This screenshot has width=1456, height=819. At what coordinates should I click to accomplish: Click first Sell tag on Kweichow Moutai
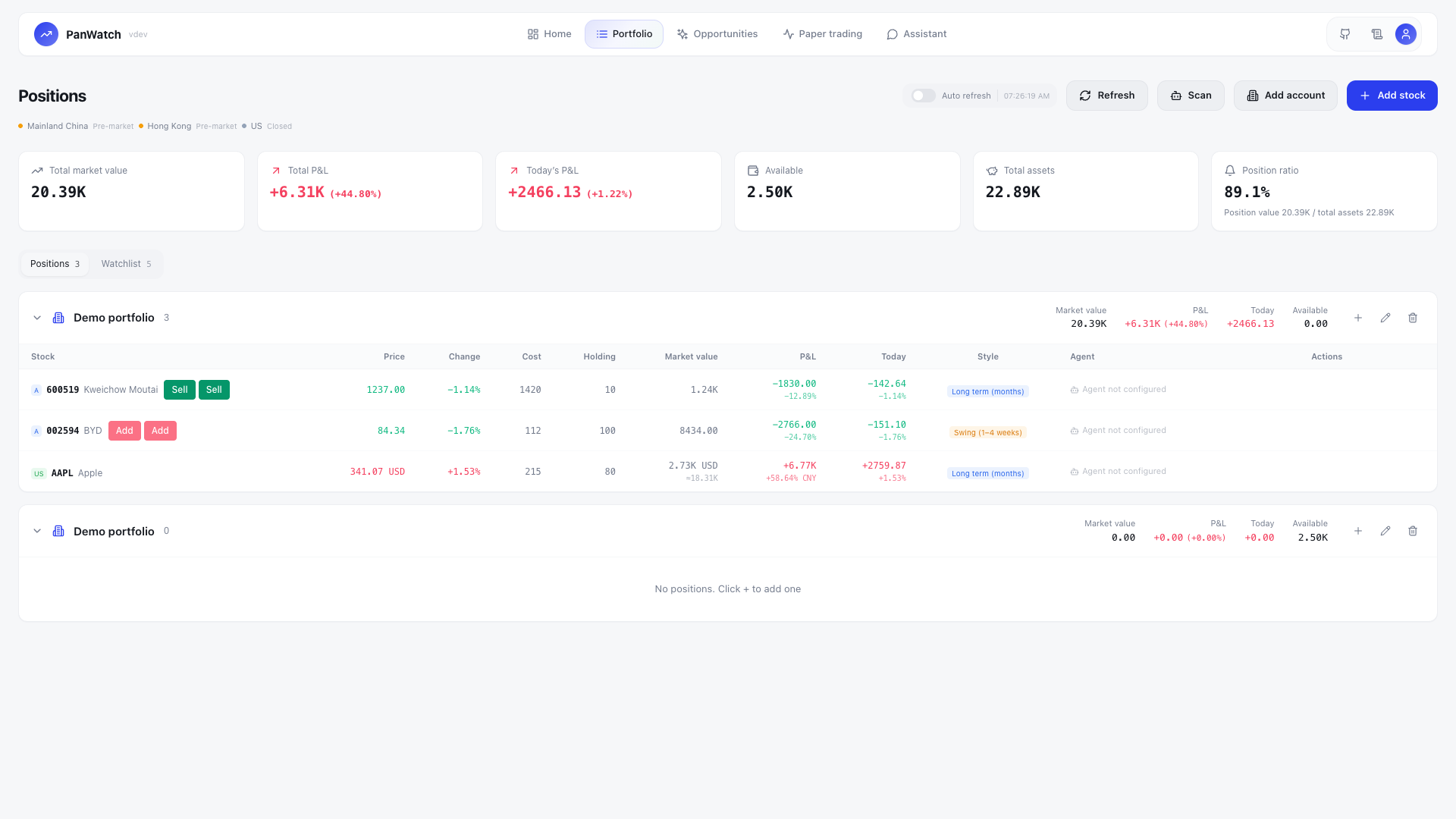tap(180, 390)
